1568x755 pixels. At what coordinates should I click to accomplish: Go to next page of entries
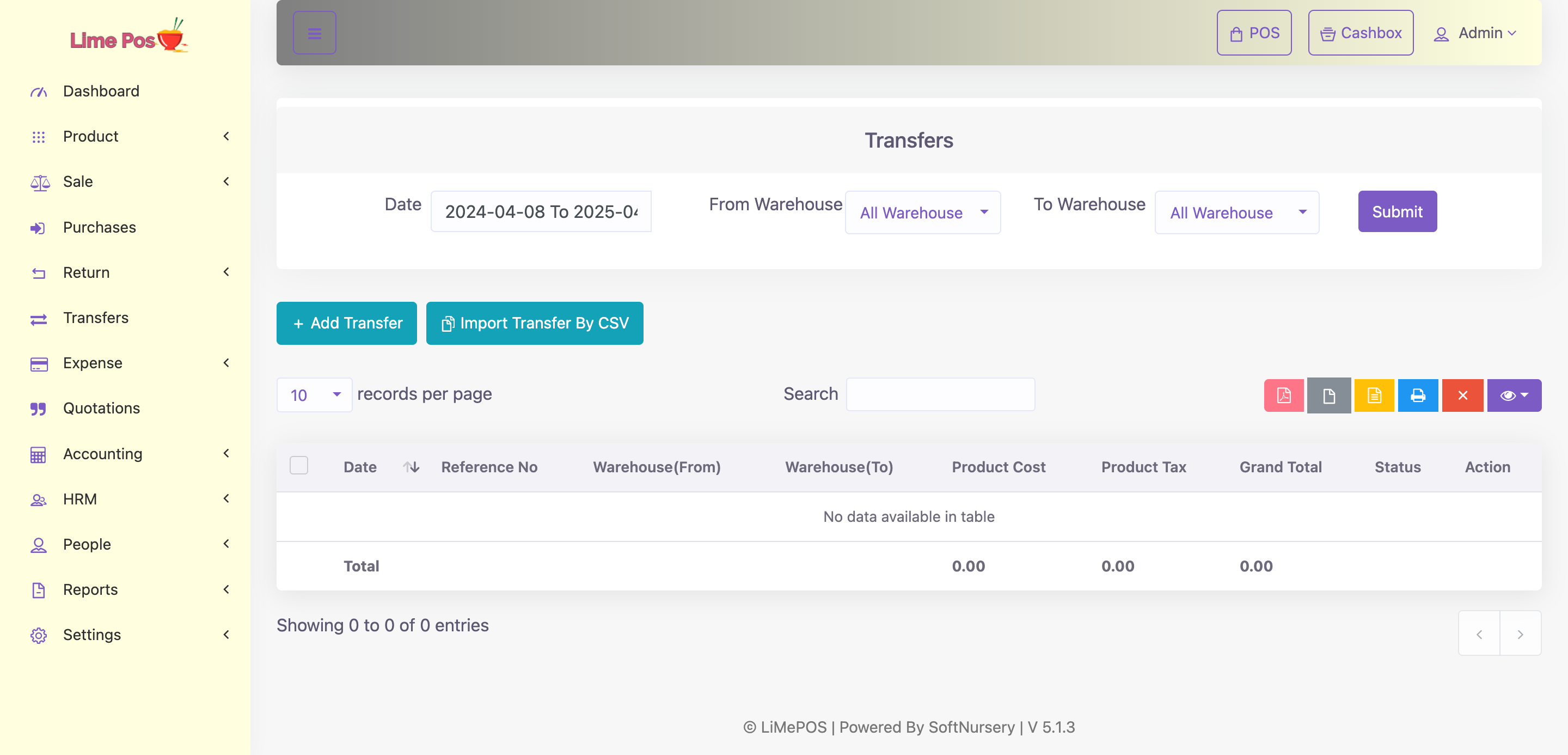(1520, 633)
